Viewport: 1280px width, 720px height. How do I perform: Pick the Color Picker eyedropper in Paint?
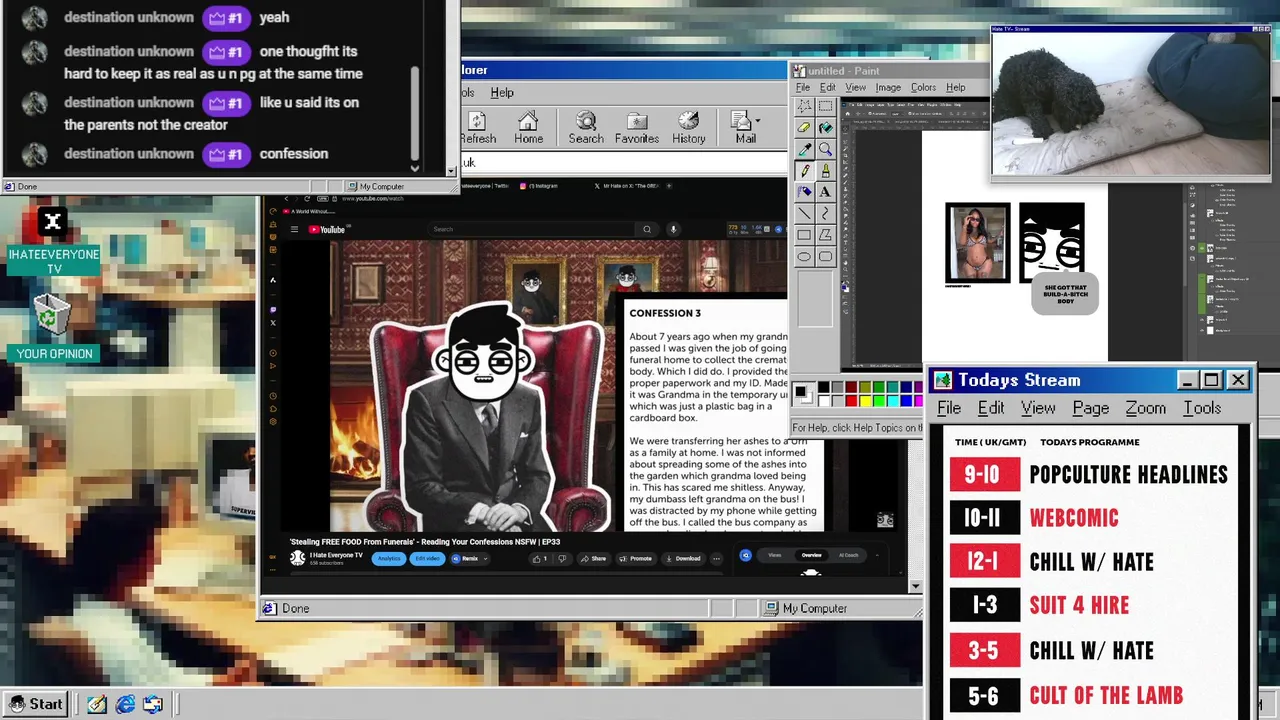click(804, 149)
